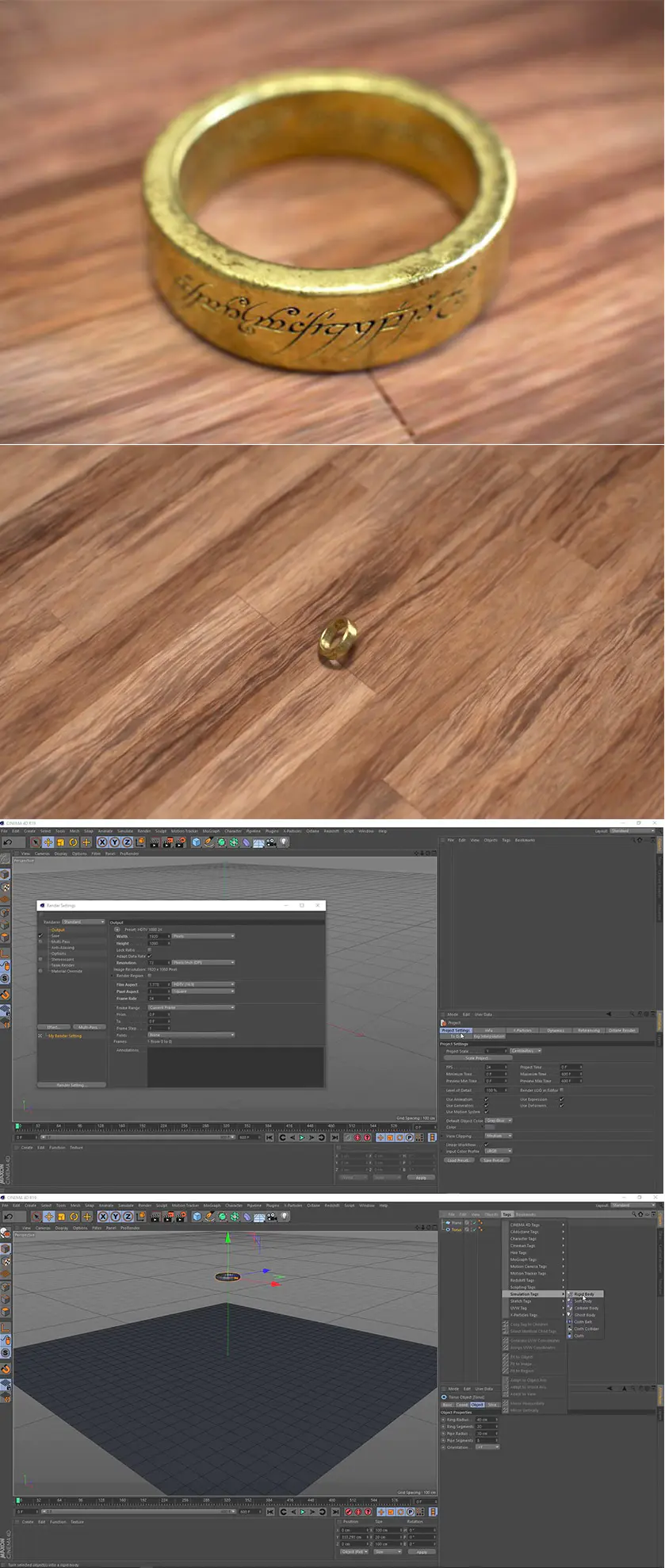
Task: Click Save Preset... button
Action: tap(495, 1160)
